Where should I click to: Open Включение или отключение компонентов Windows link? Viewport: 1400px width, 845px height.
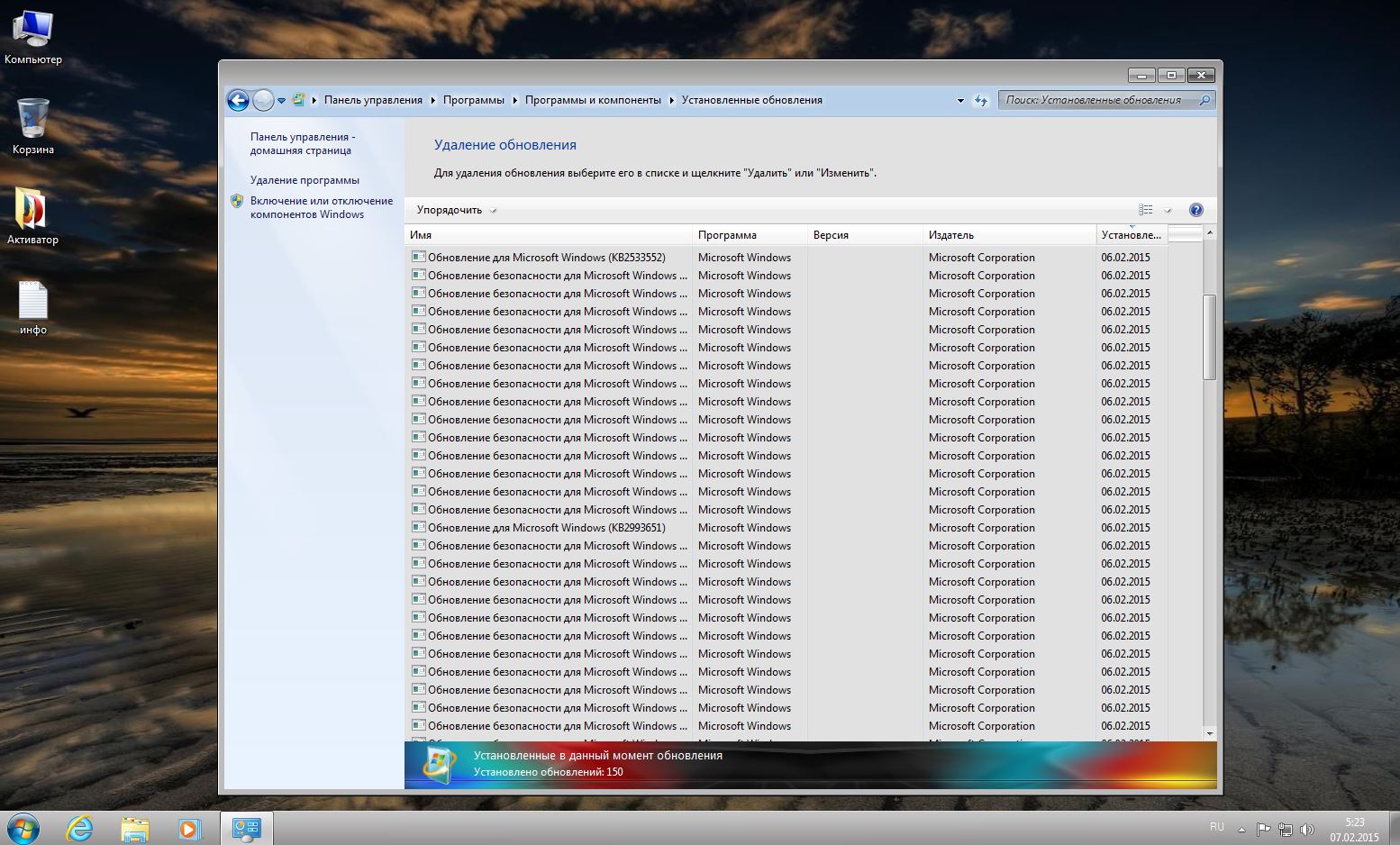pos(322,207)
